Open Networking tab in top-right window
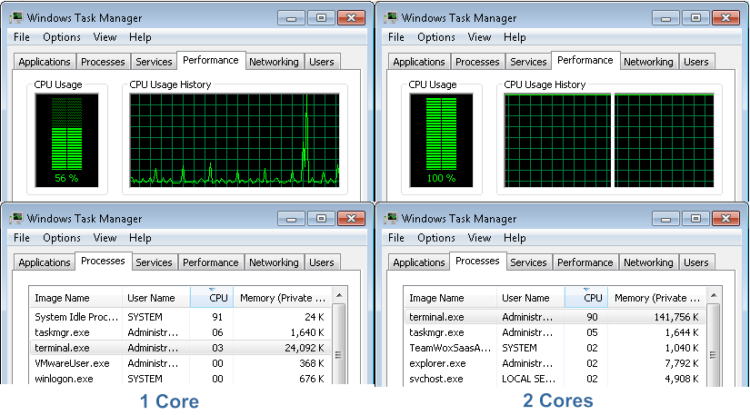Viewport: 750px width, 415px height. click(x=649, y=62)
